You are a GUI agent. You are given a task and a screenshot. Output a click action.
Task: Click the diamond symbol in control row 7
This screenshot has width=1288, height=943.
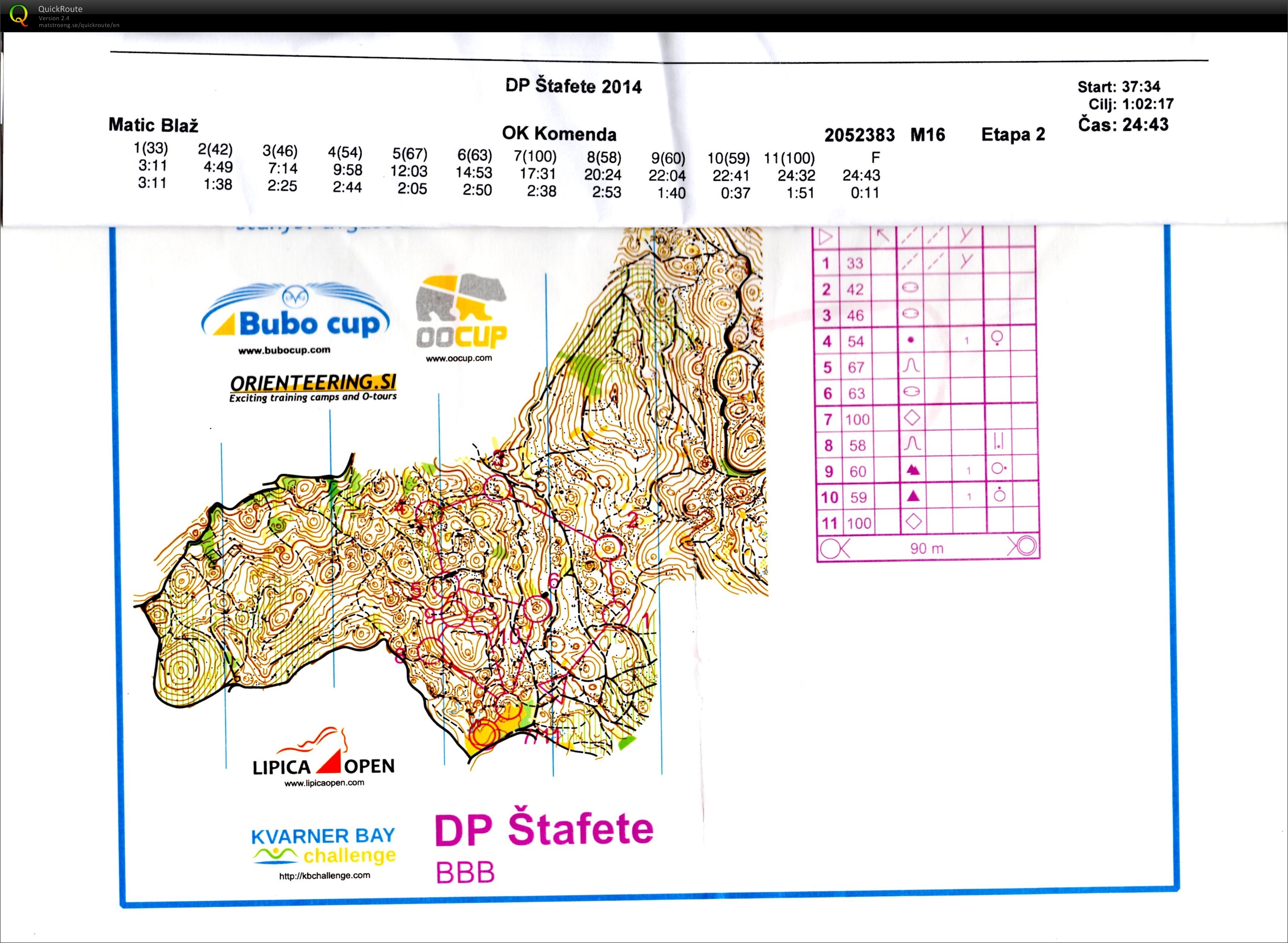(x=912, y=418)
